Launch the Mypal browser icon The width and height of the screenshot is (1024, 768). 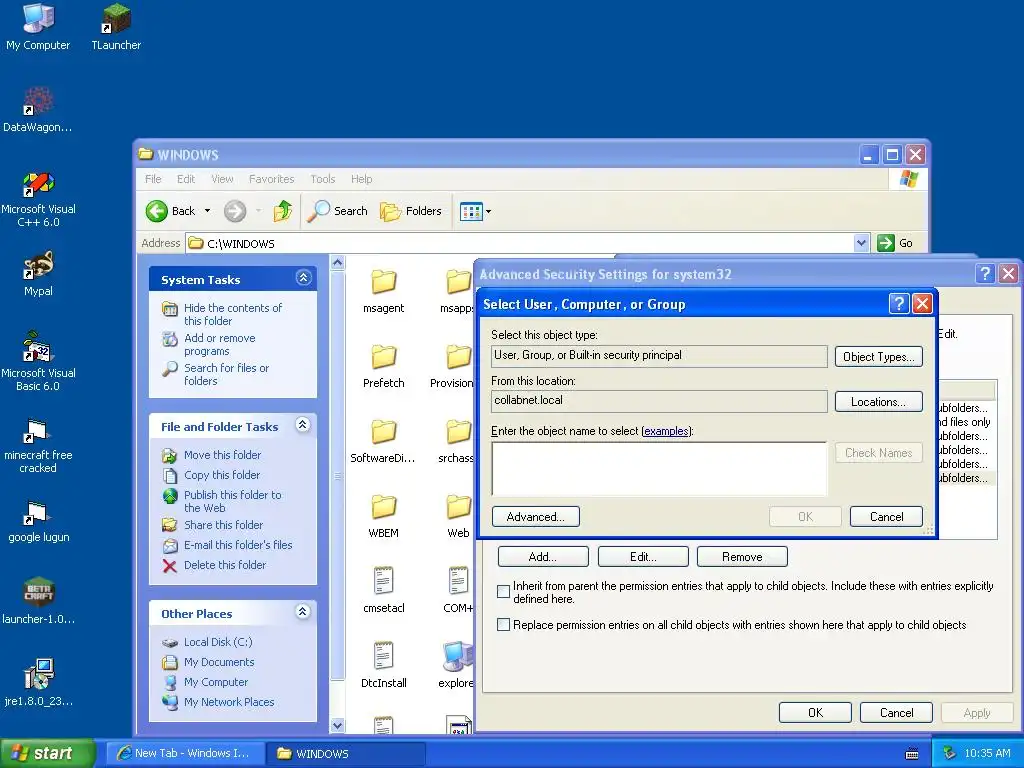click(x=38, y=274)
